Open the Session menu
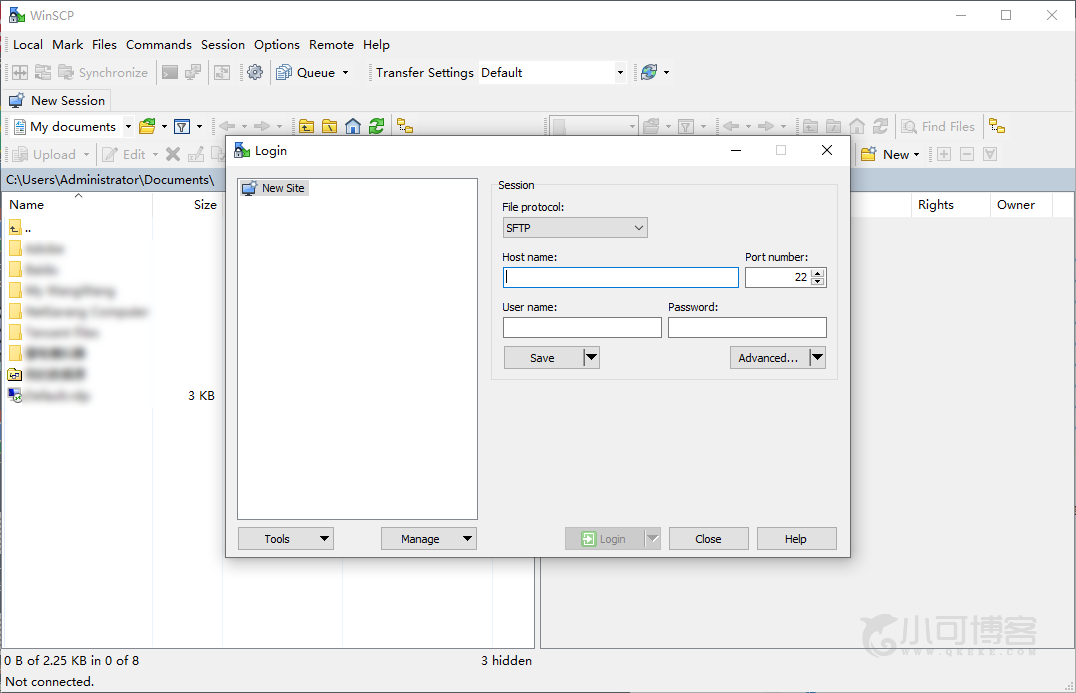The width and height of the screenshot is (1076, 693). click(222, 45)
